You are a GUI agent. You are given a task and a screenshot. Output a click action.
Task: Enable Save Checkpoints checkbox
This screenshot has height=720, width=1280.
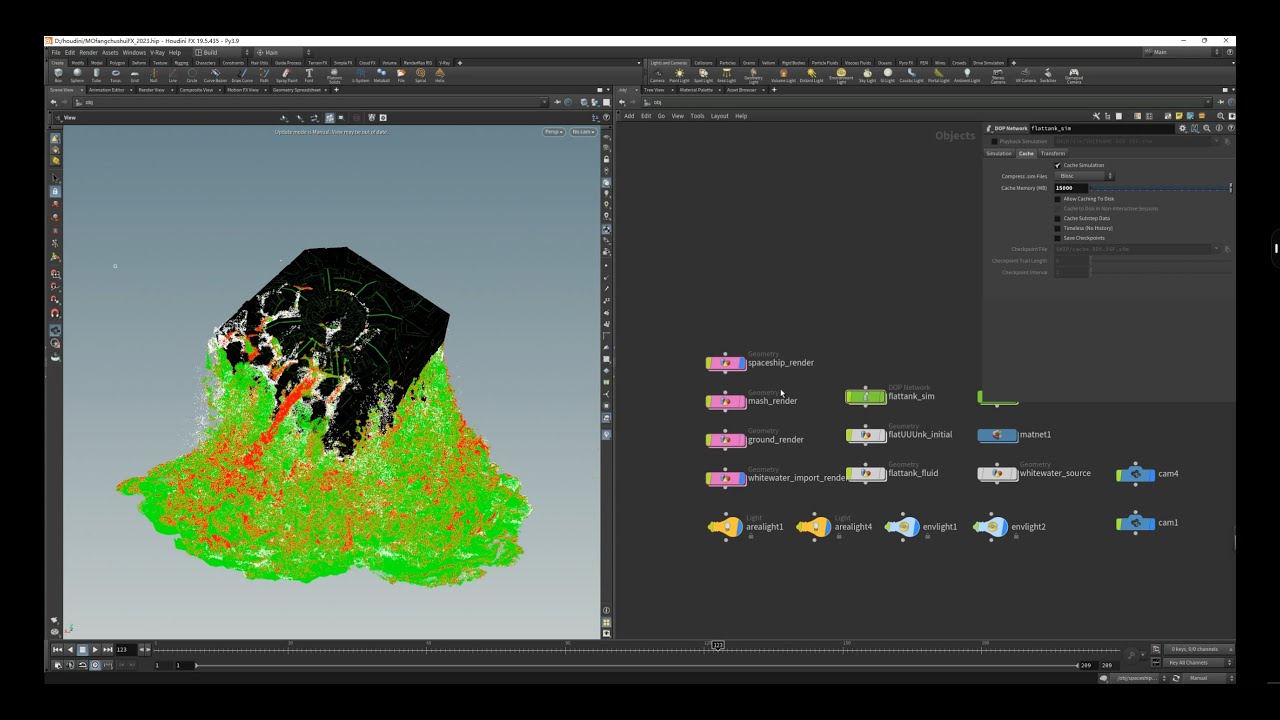pyautogui.click(x=1058, y=238)
